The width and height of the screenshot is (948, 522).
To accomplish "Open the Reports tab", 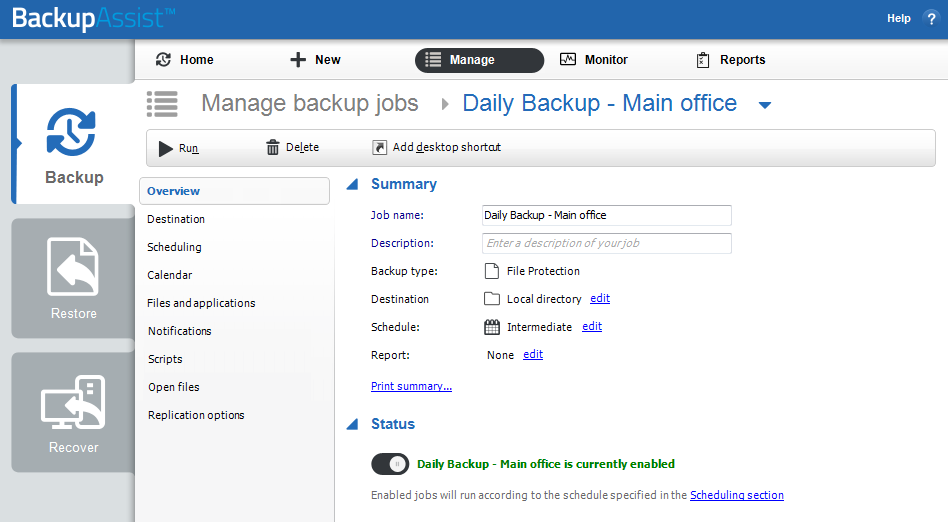I will pyautogui.click(x=730, y=60).
